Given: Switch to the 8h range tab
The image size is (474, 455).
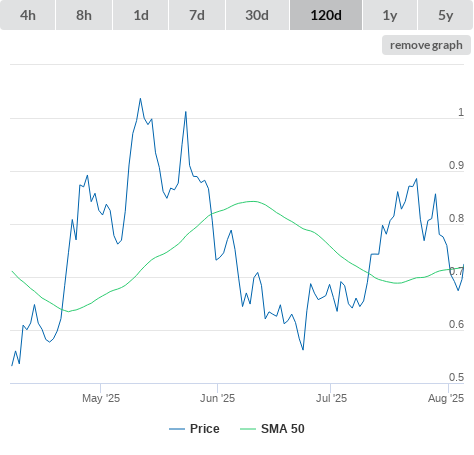Looking at the screenshot, I should click(84, 15).
